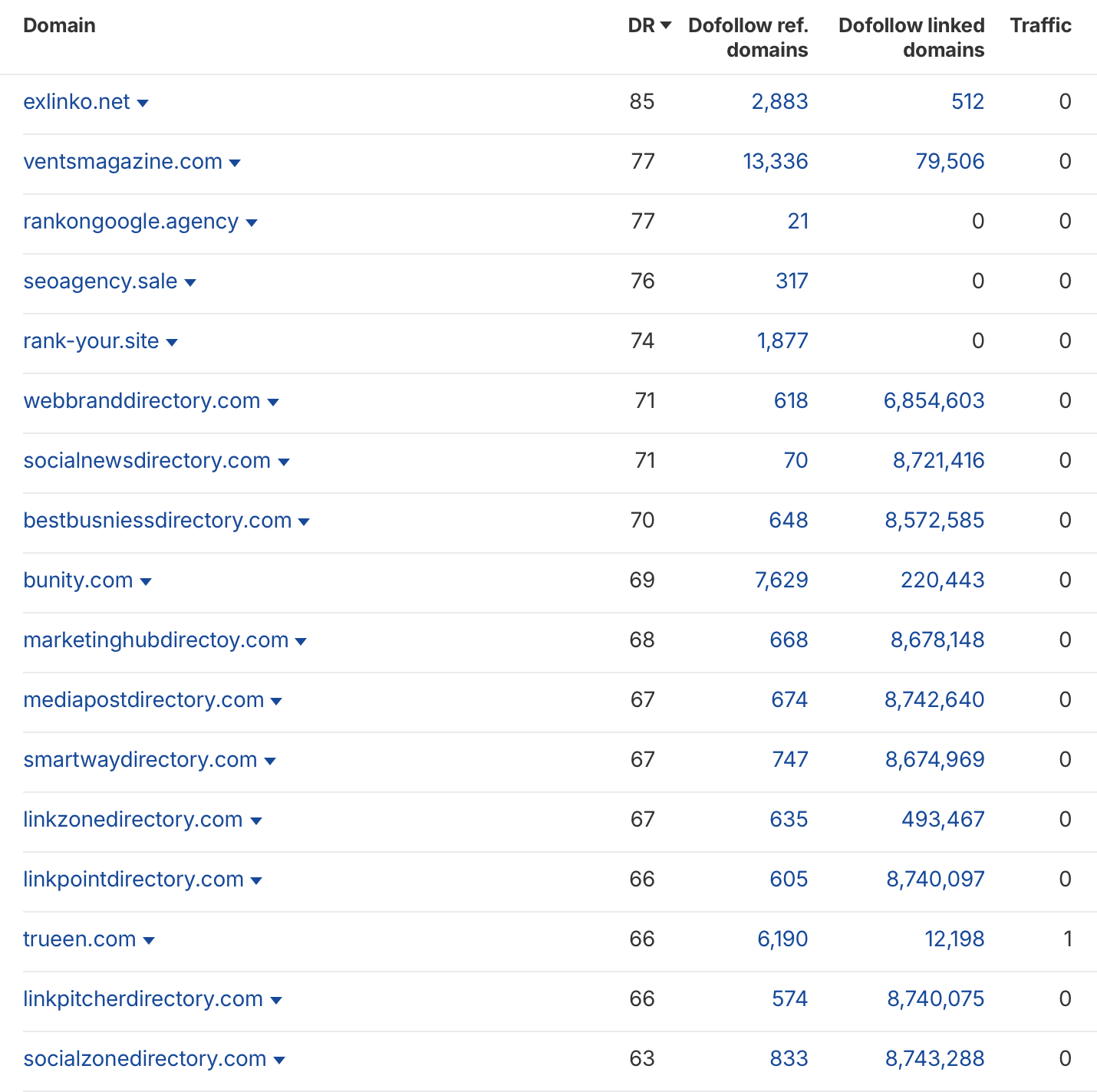Open the webbranddirectory.com domain link
Viewport: 1097px width, 1092px height.
(142, 400)
